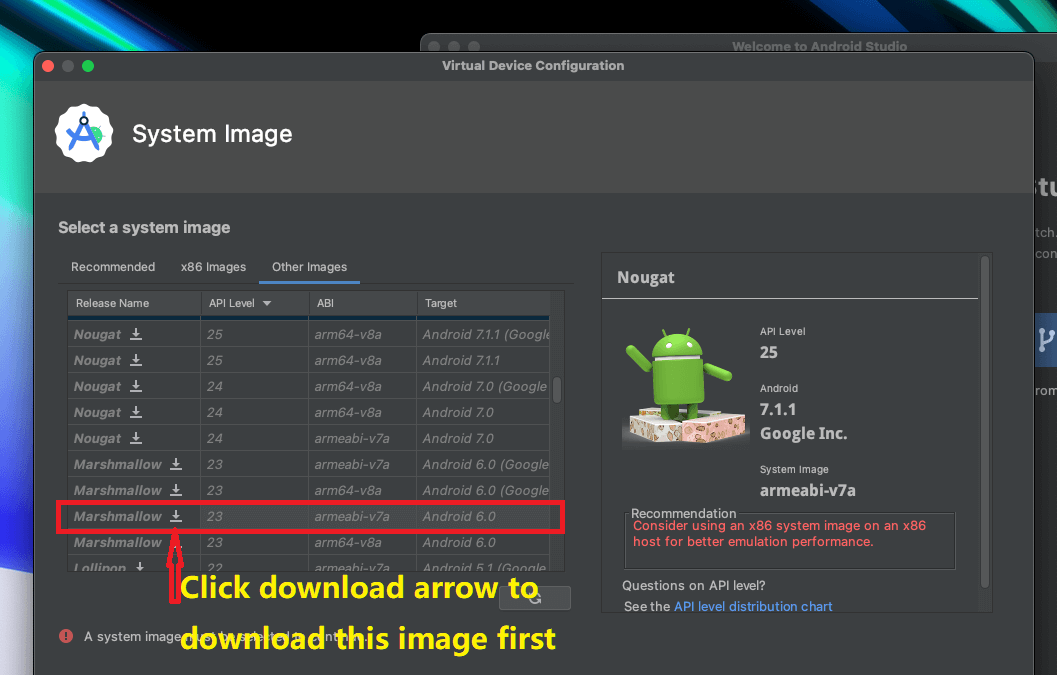Download Marshmallow armeabi-v7a Android 6.0 (Google image
Screen dimensions: 1057x675
(x=176, y=464)
